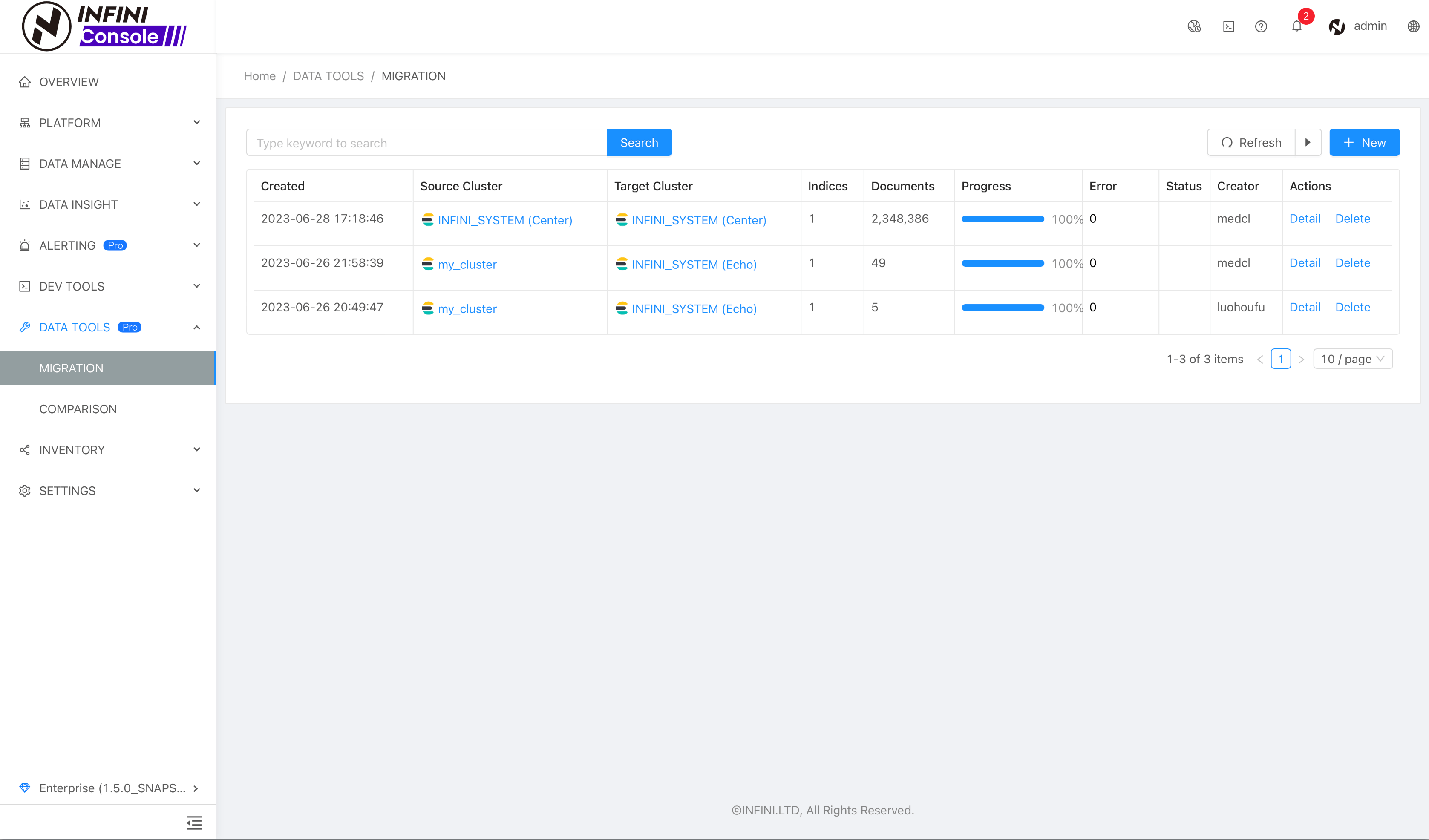This screenshot has height=840, width=1429.
Task: Click the Refresh button
Action: 1251,142
